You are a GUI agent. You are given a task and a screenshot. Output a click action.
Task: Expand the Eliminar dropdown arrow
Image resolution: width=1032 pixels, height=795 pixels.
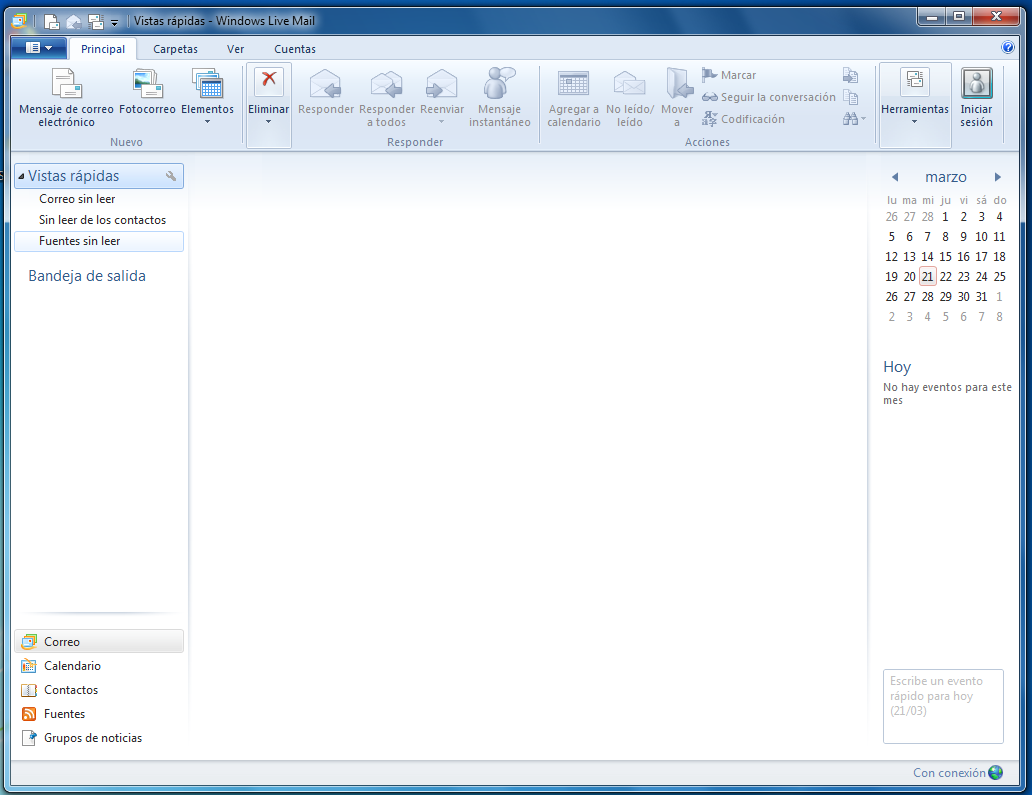[x=269, y=122]
